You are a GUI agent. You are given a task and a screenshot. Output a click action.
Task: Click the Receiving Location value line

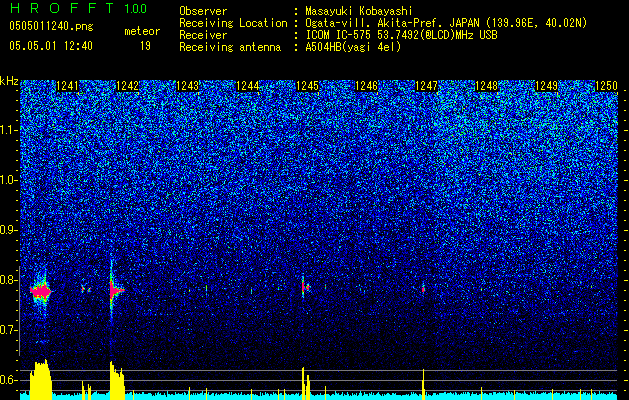coord(446,23)
